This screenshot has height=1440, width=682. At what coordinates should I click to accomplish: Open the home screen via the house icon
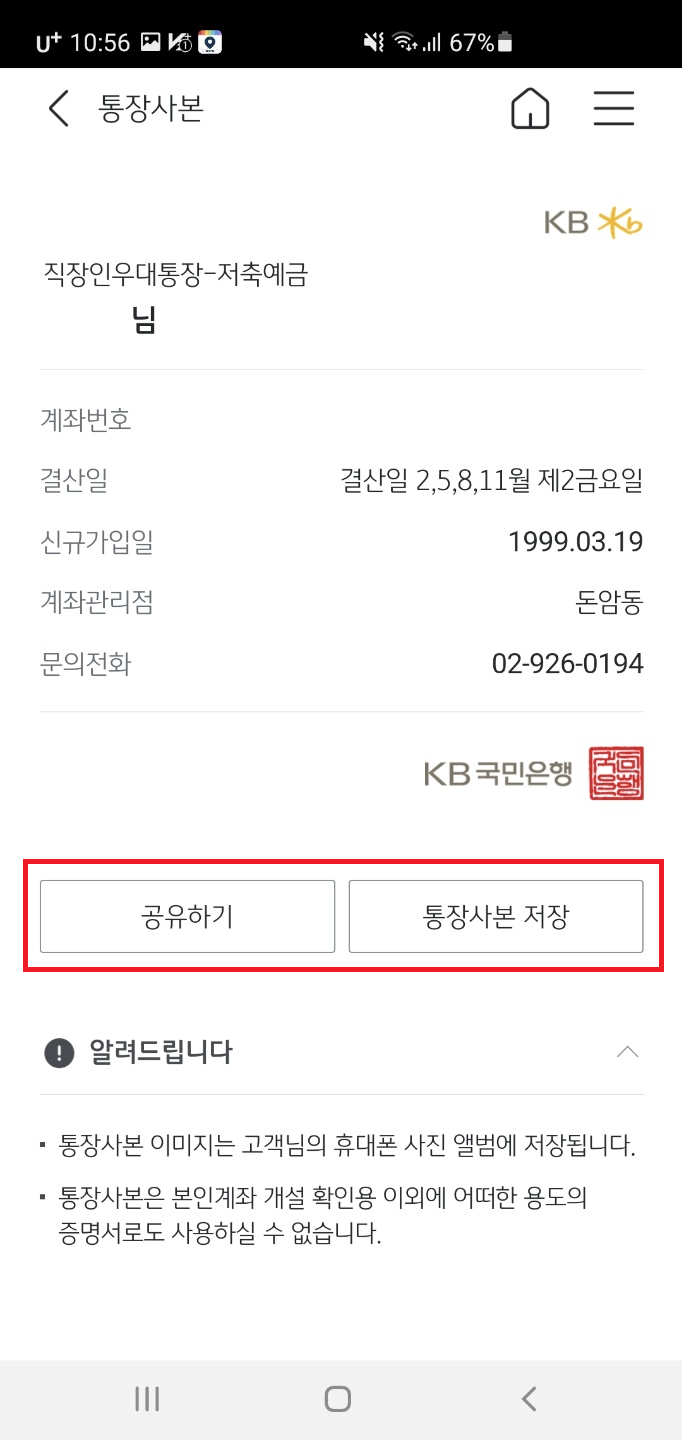[x=530, y=108]
